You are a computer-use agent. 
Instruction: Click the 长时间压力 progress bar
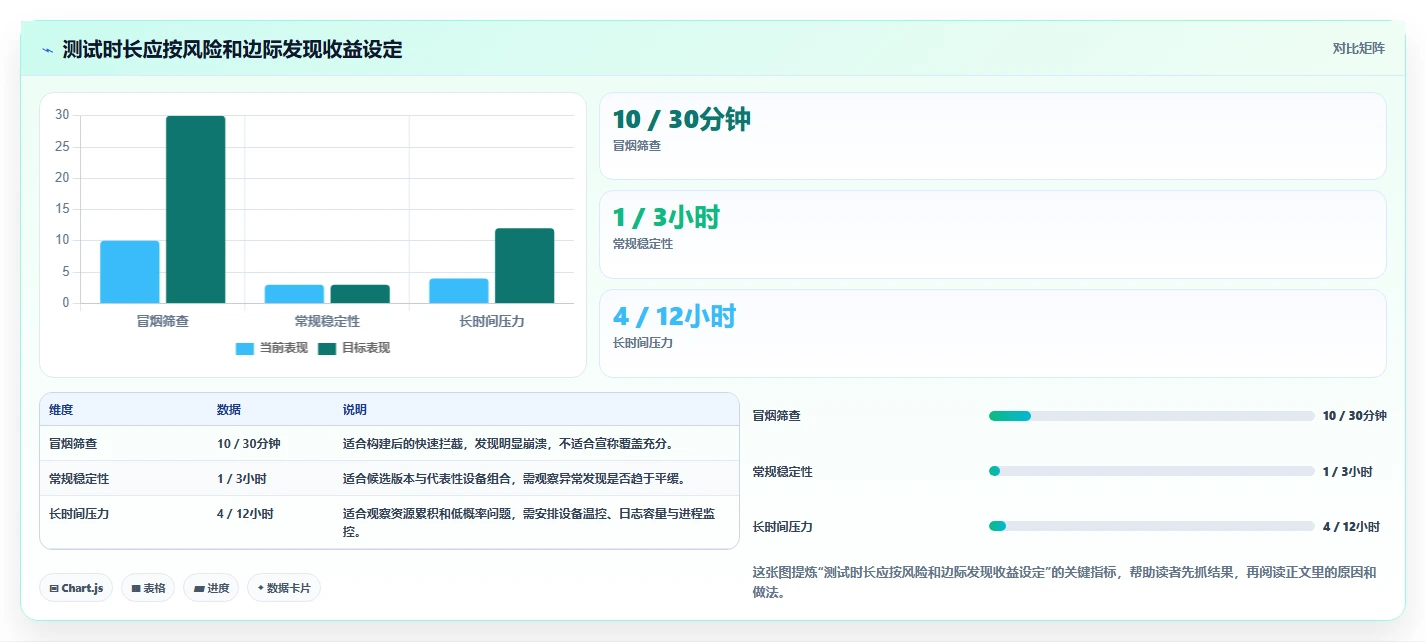[1151, 526]
